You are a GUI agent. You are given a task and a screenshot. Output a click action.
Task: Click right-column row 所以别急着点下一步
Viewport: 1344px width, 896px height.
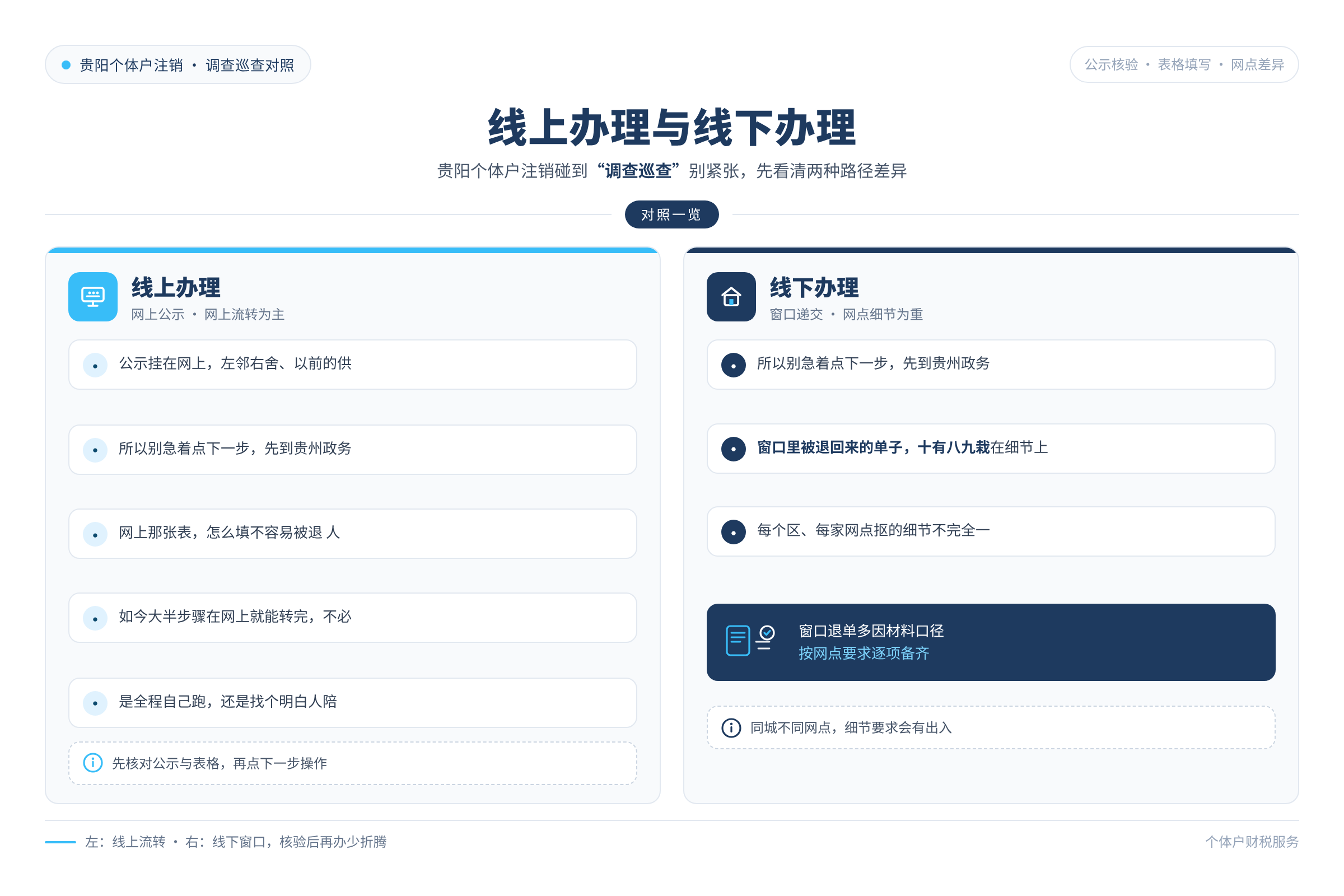click(x=991, y=365)
